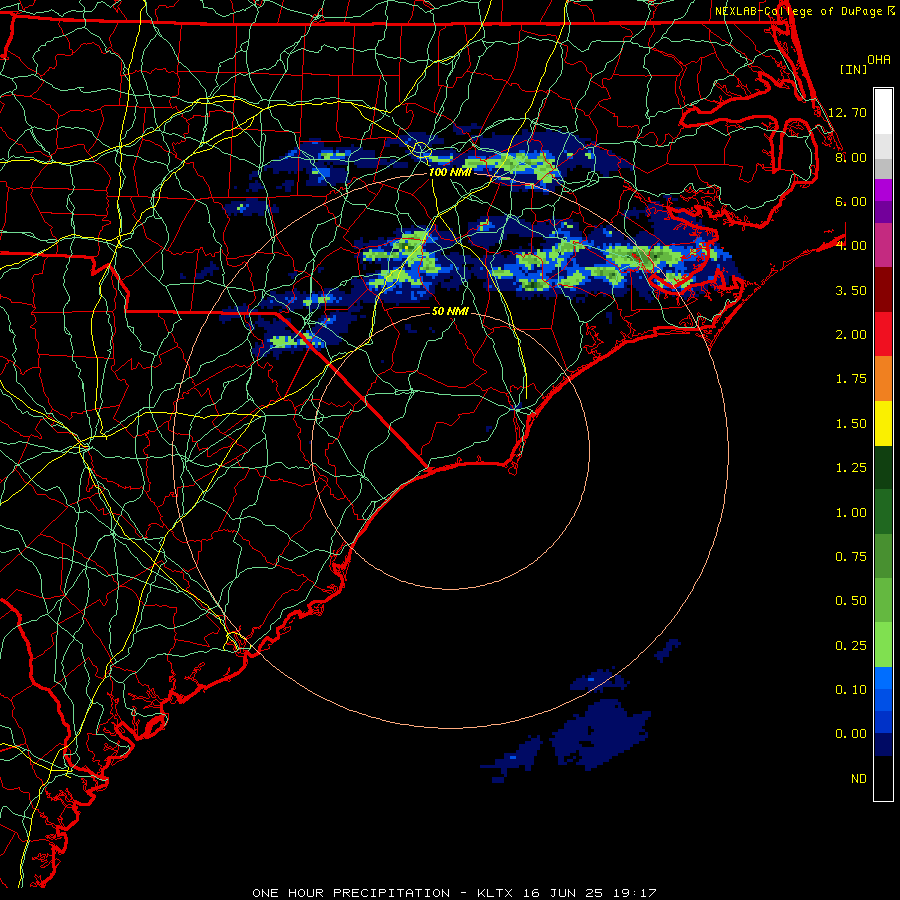Pick the yellow legend color swatch

click(883, 424)
